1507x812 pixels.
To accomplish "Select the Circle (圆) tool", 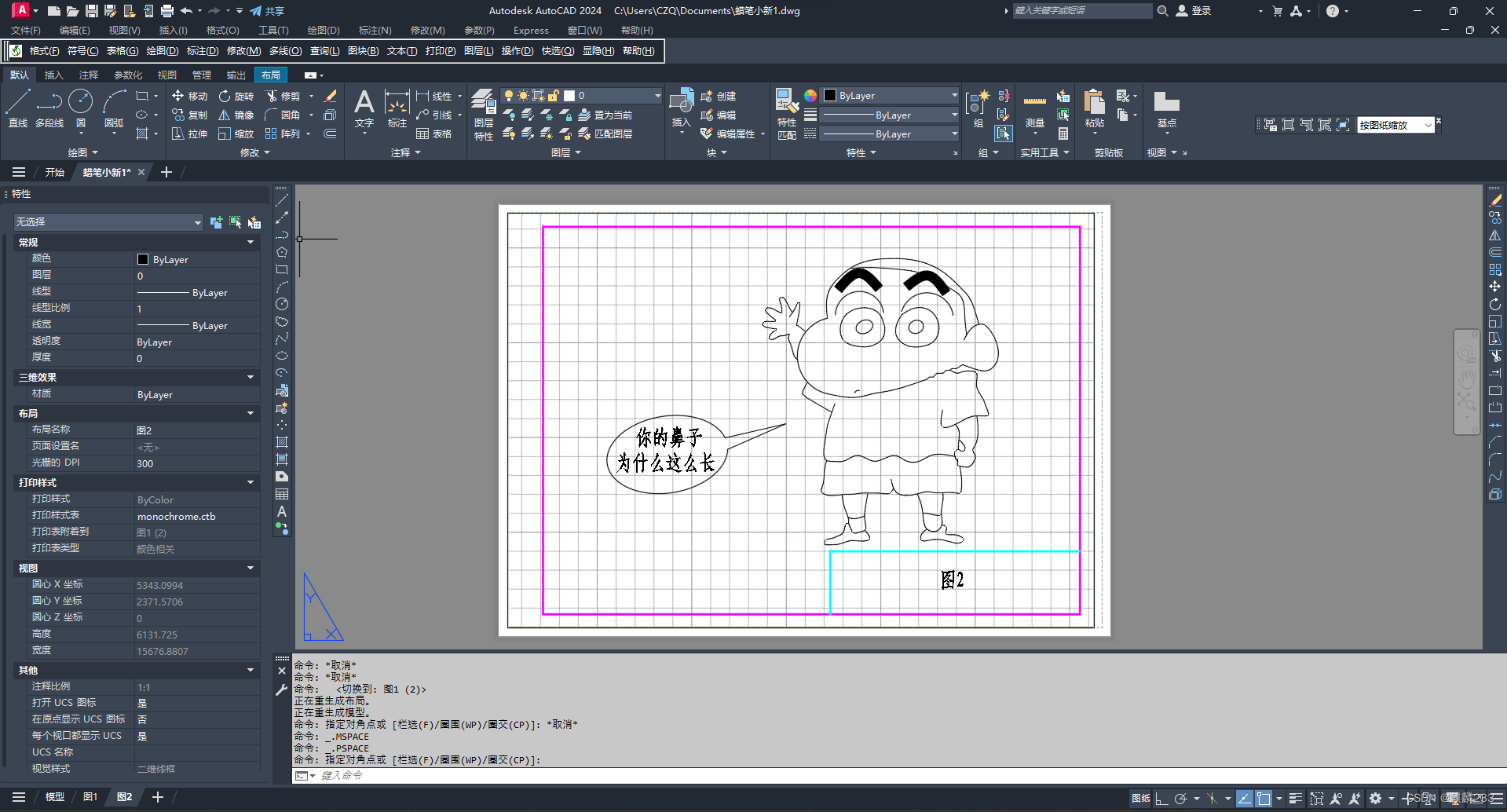I will (80, 108).
